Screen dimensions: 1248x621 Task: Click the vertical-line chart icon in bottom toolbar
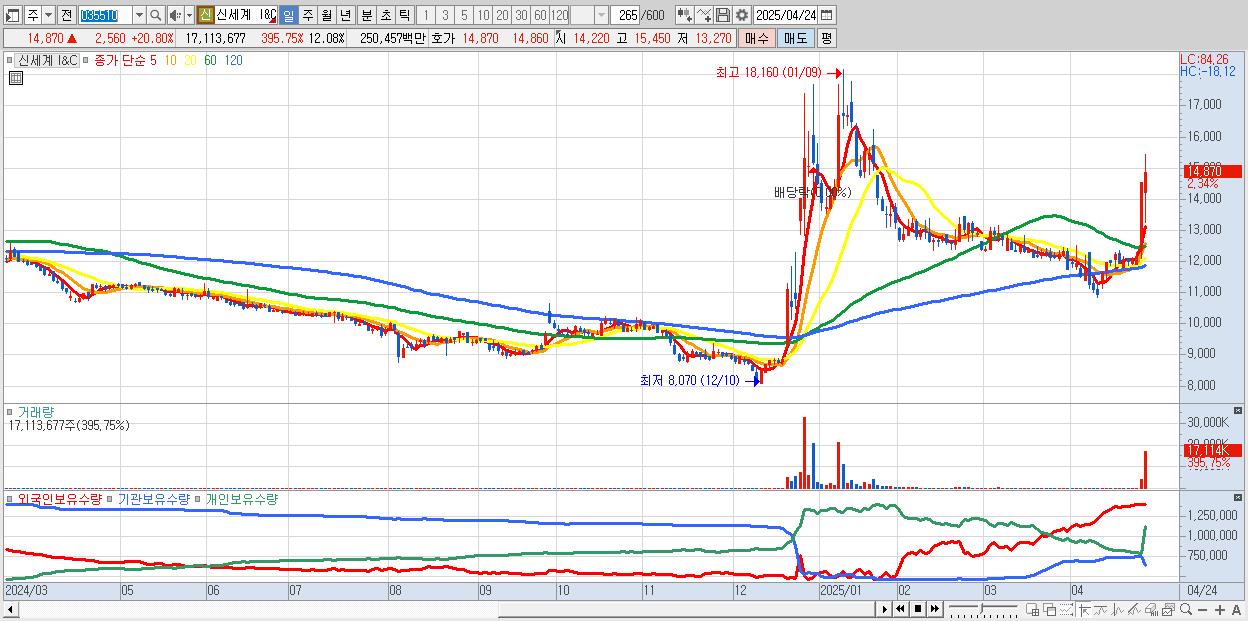point(1118,609)
